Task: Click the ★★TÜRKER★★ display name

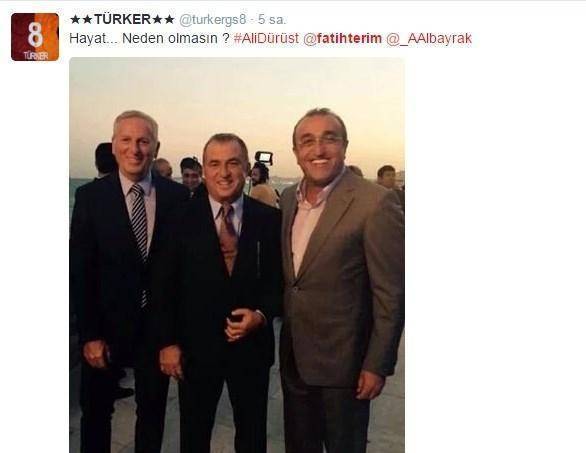Action: click(x=122, y=19)
